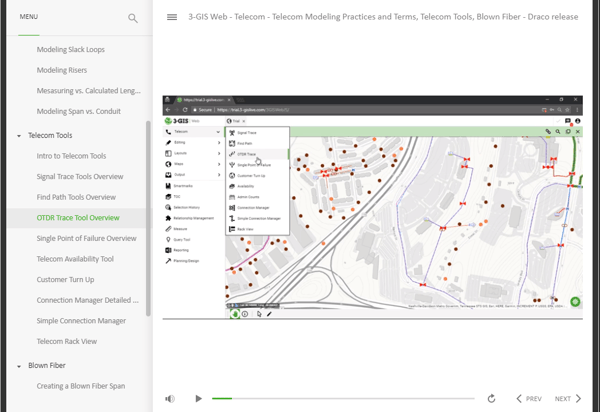Open Selection History in the 3-GIS panel

point(182,207)
